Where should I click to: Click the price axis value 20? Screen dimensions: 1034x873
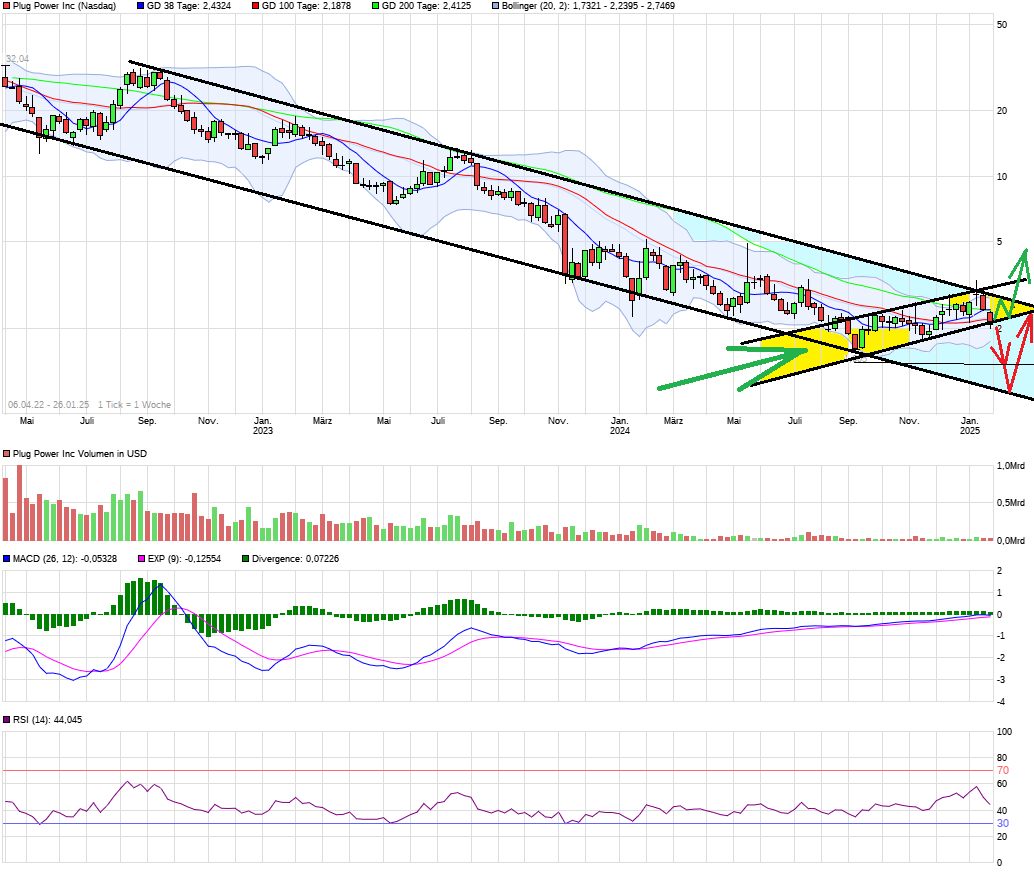click(1002, 110)
